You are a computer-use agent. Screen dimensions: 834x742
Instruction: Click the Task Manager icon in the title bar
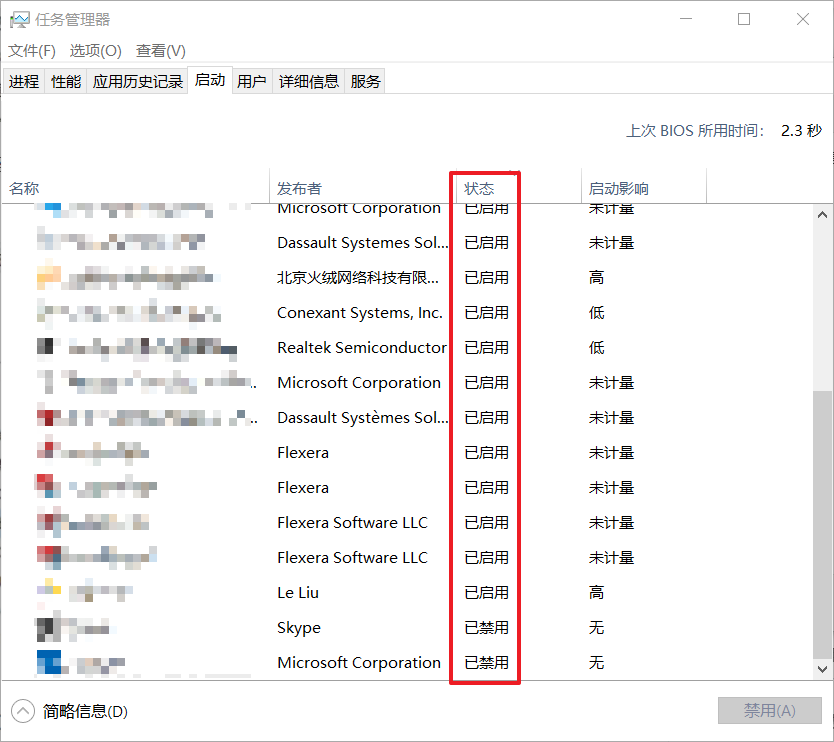click(22, 19)
